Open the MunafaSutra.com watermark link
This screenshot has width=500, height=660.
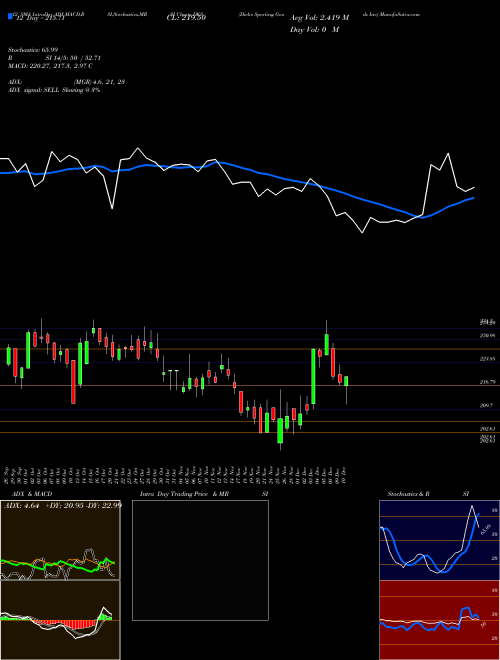[x=399, y=14]
